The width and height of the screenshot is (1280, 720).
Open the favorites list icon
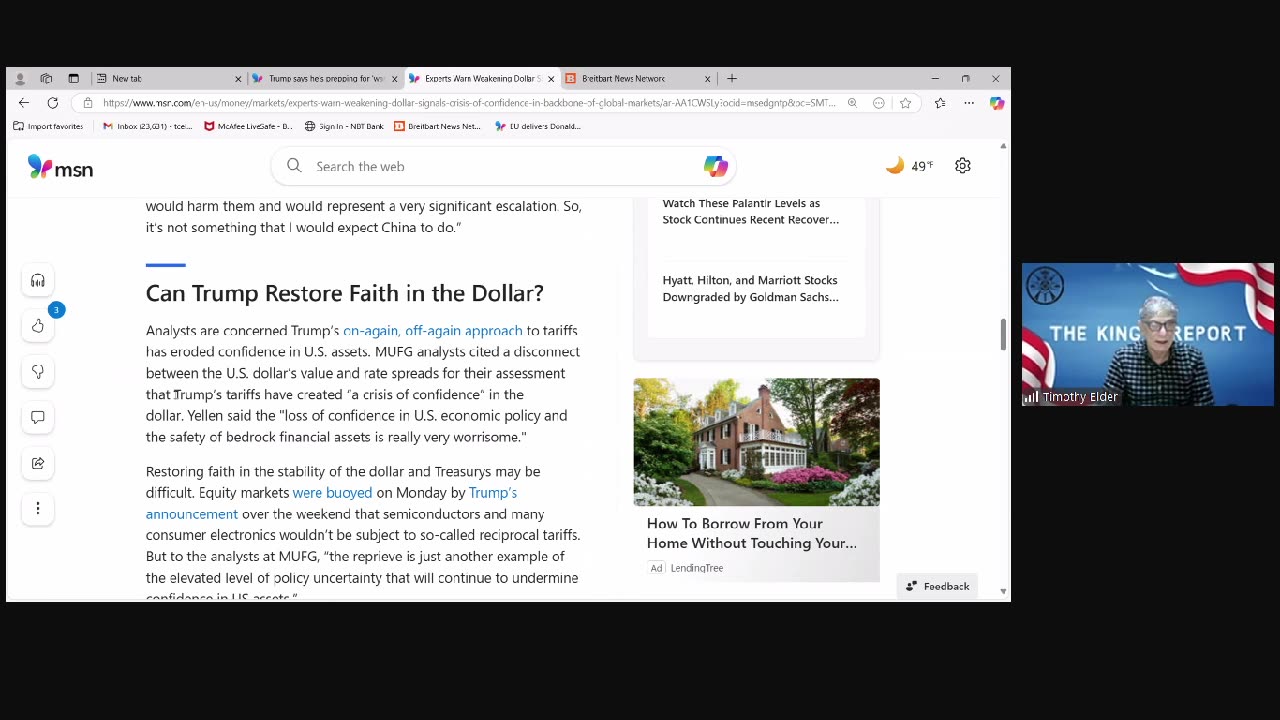click(x=940, y=103)
